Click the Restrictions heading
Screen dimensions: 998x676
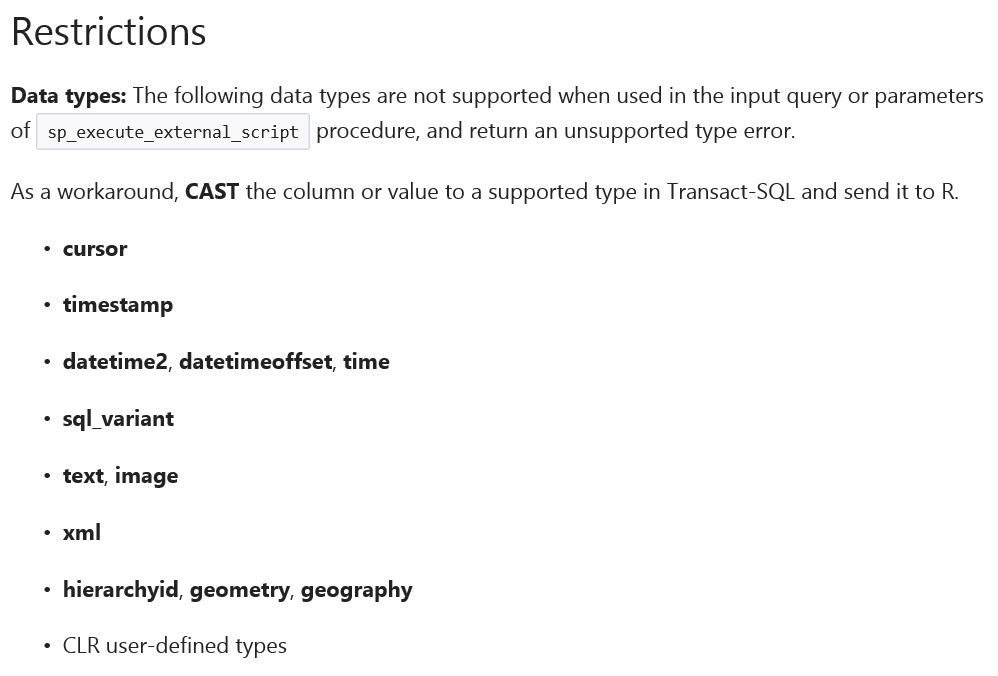[108, 32]
